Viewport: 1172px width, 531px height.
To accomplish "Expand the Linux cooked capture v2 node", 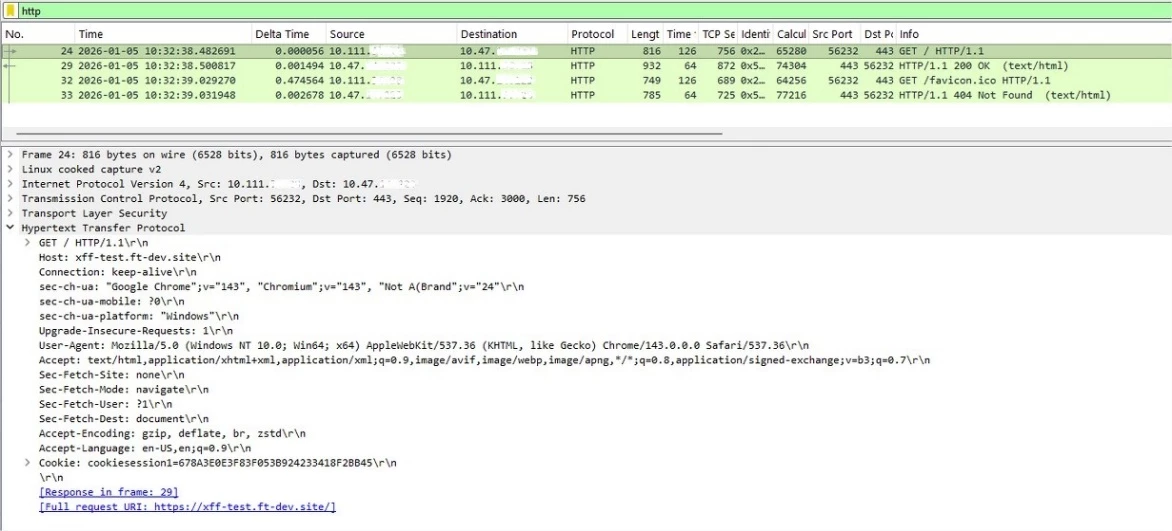I will point(9,170).
